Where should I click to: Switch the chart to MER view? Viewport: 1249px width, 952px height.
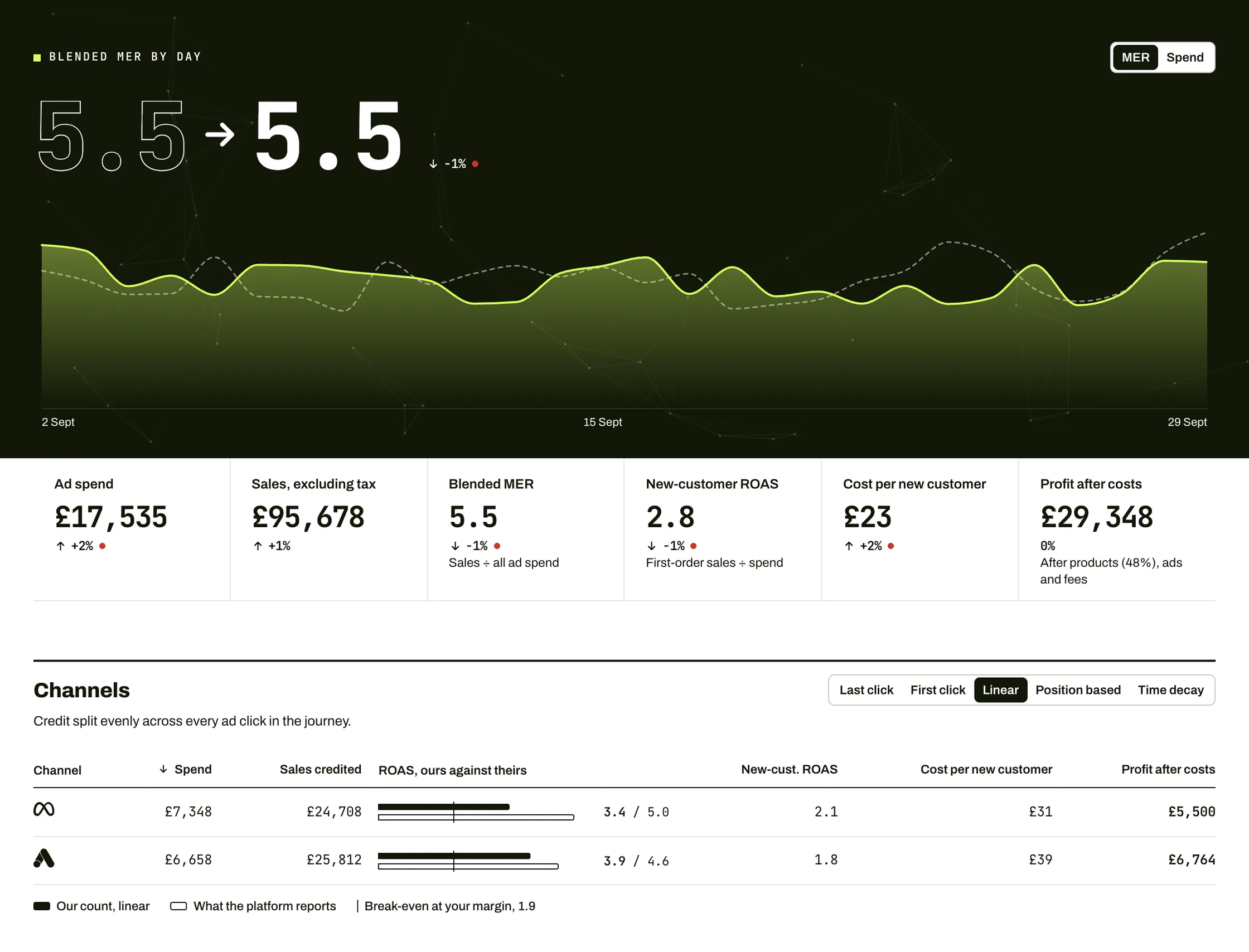click(x=1135, y=57)
